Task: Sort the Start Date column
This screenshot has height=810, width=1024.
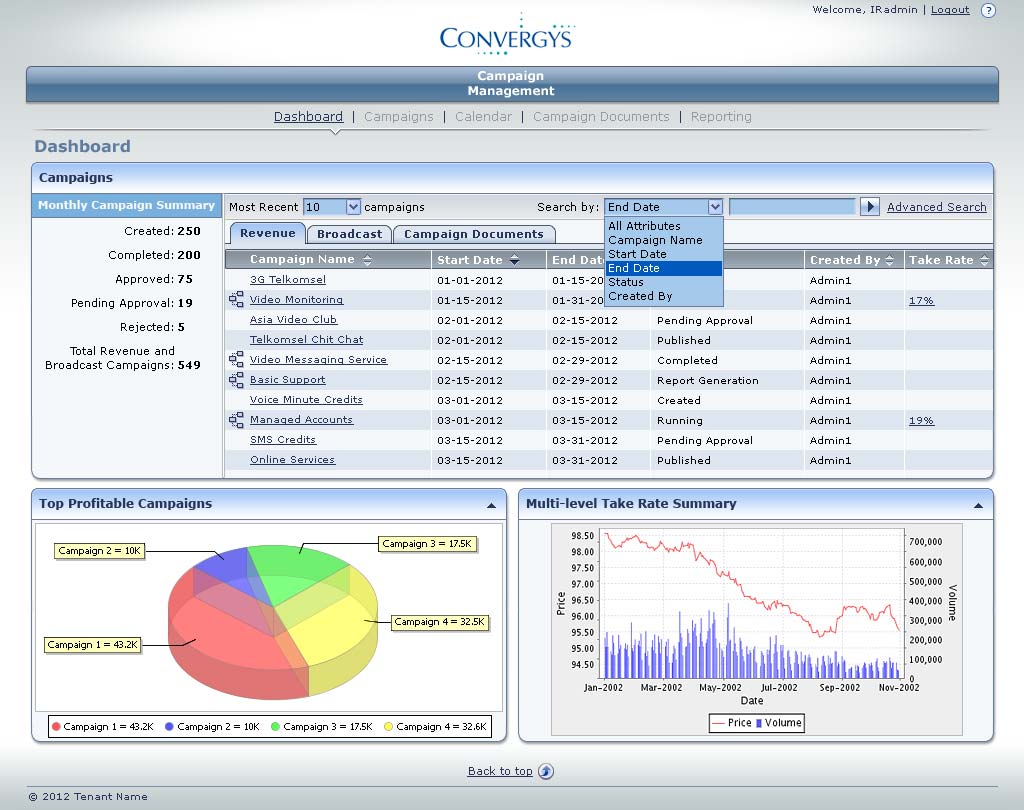Action: (515, 260)
